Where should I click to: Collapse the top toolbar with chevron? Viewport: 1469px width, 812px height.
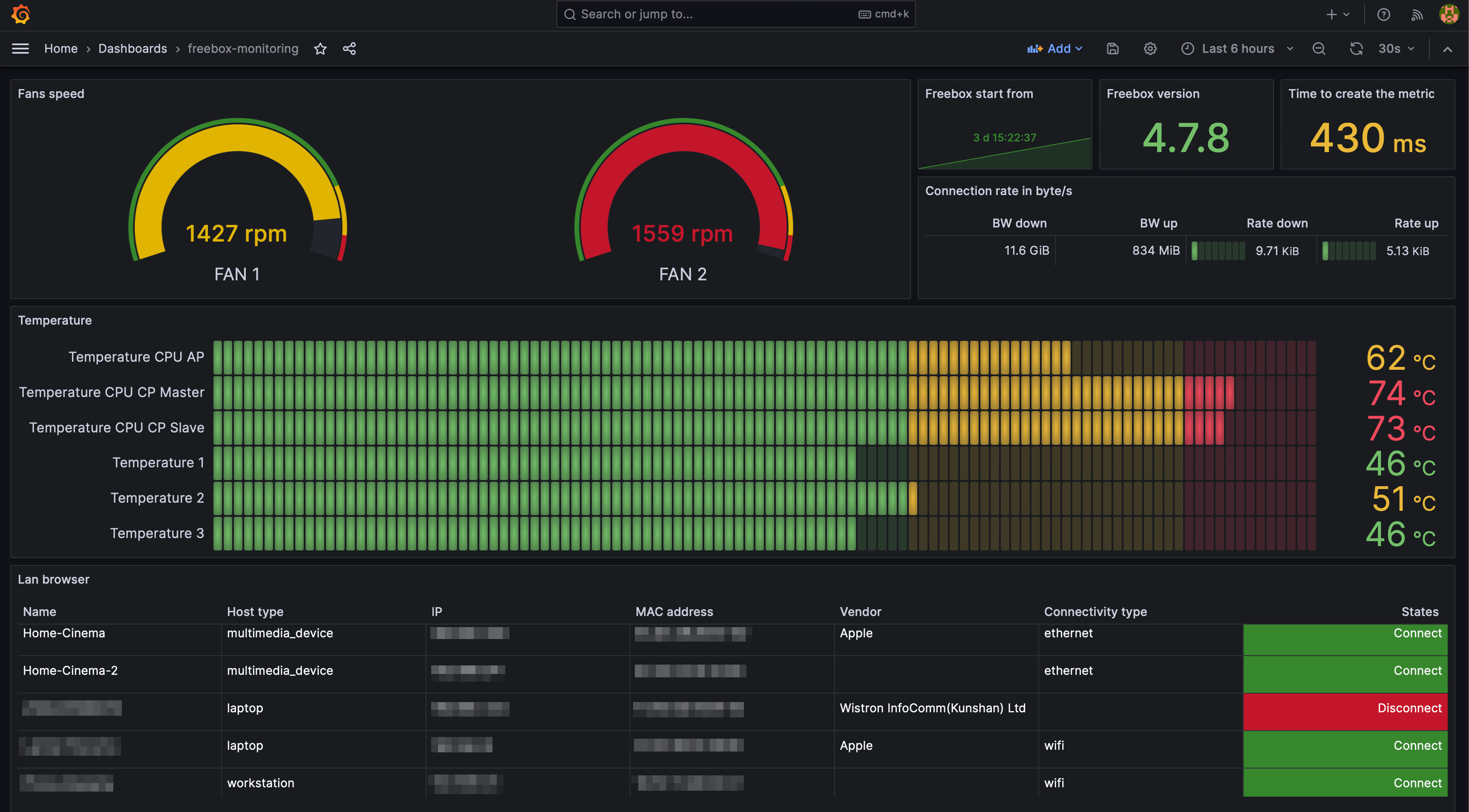[x=1447, y=49]
